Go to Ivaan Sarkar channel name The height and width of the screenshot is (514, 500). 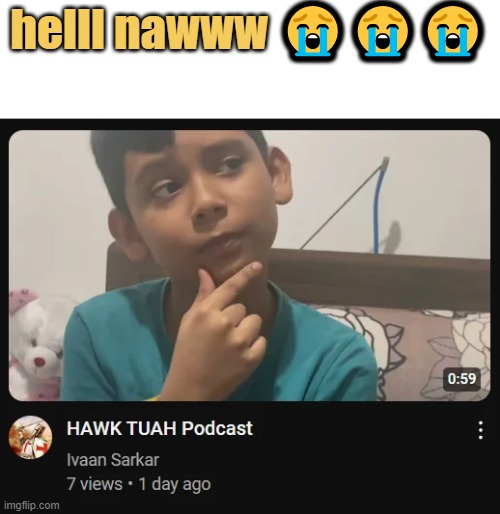pyautogui.click(x=113, y=460)
